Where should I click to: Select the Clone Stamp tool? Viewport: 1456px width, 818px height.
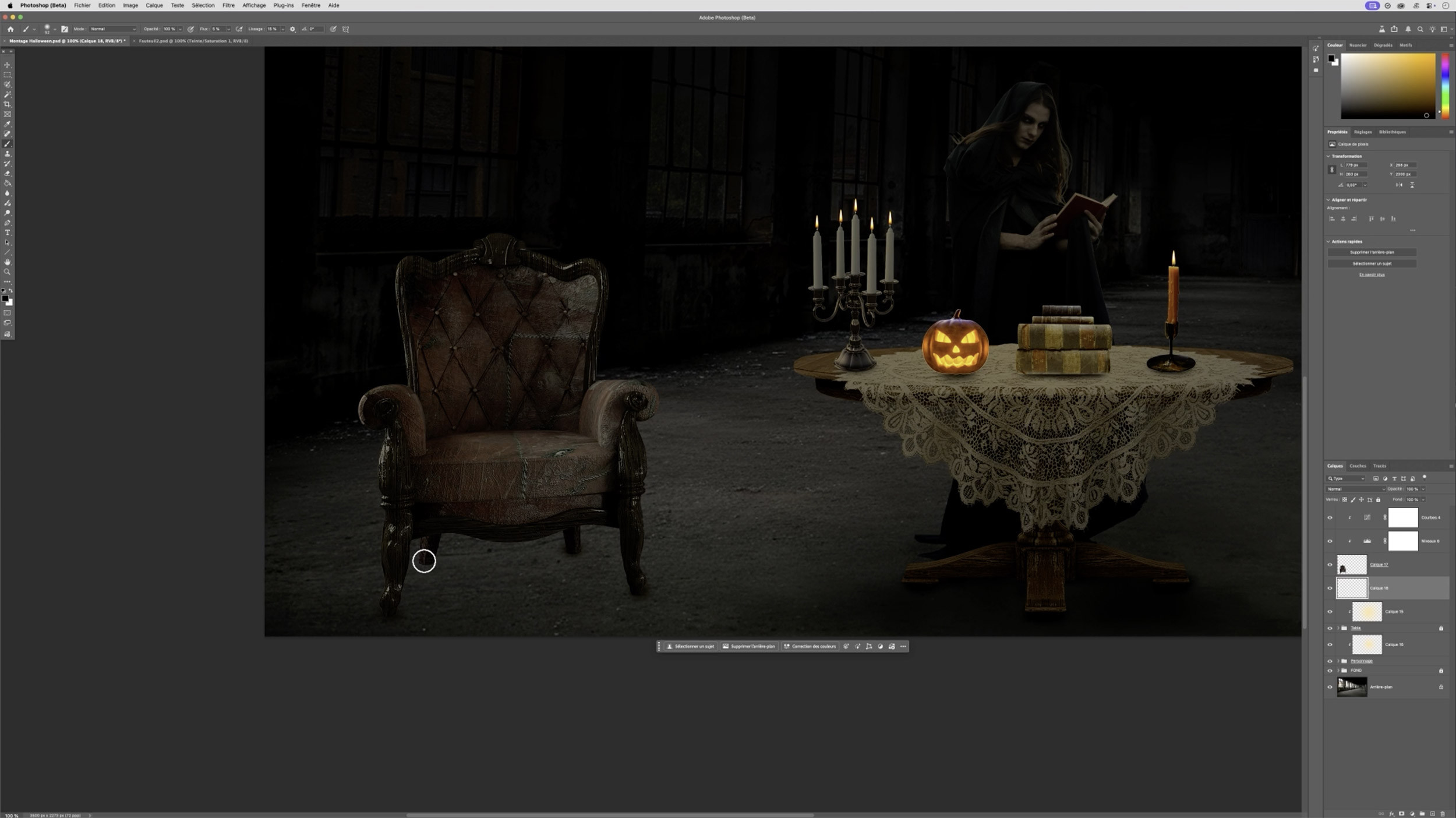(x=8, y=154)
